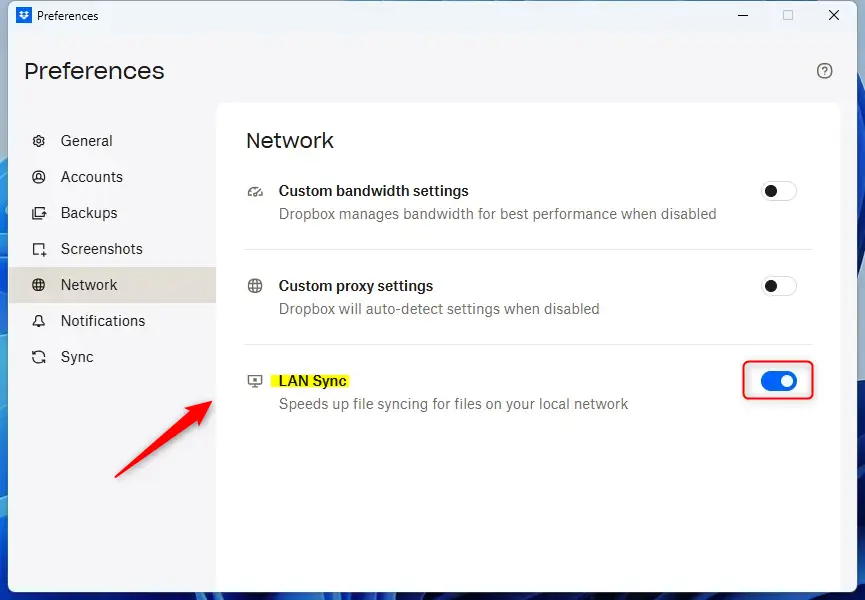Click the Notifications bell icon
The height and width of the screenshot is (600, 865).
click(x=39, y=321)
